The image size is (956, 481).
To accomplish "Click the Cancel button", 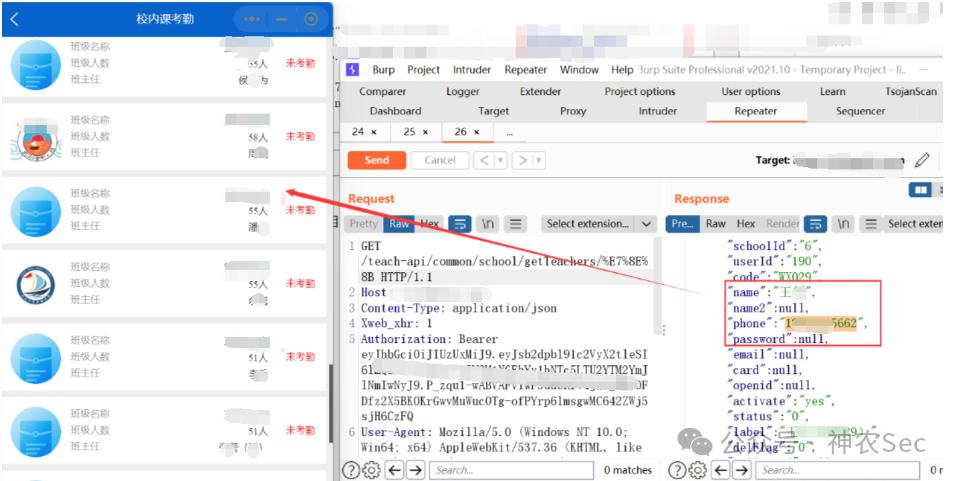I will click(440, 160).
